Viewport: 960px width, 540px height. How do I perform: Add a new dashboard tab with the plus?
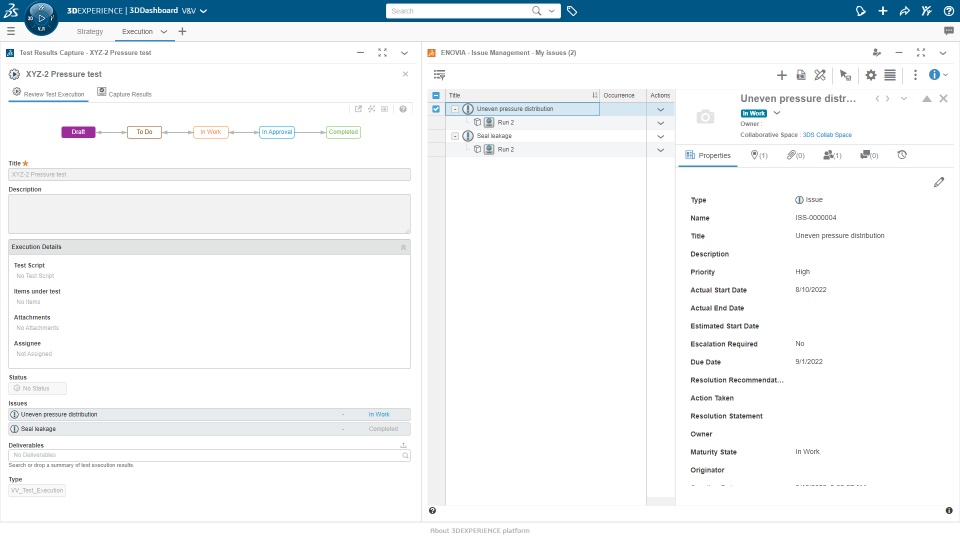tap(182, 32)
